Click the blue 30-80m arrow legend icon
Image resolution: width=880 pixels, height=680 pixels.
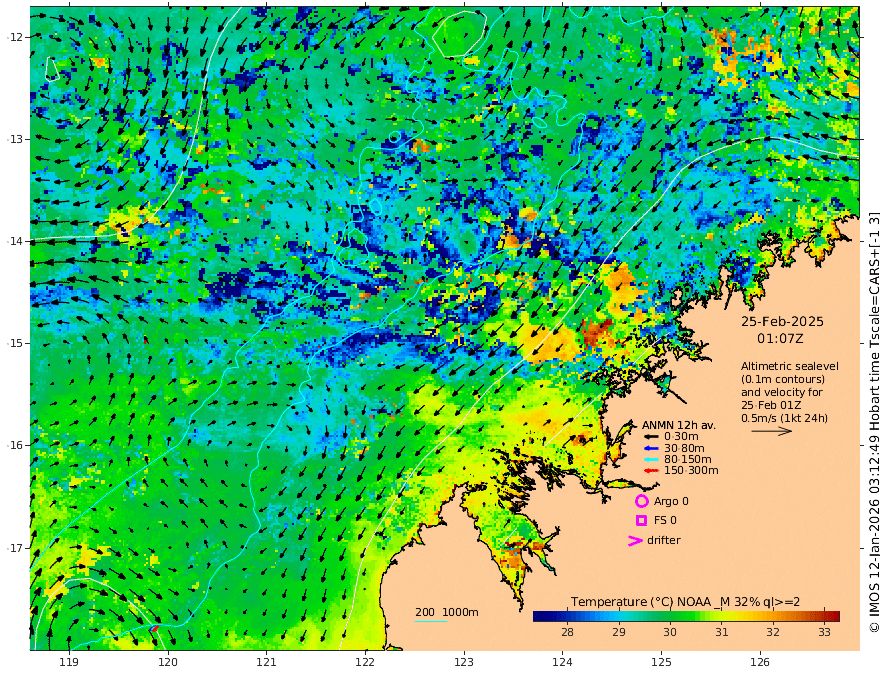(x=650, y=448)
